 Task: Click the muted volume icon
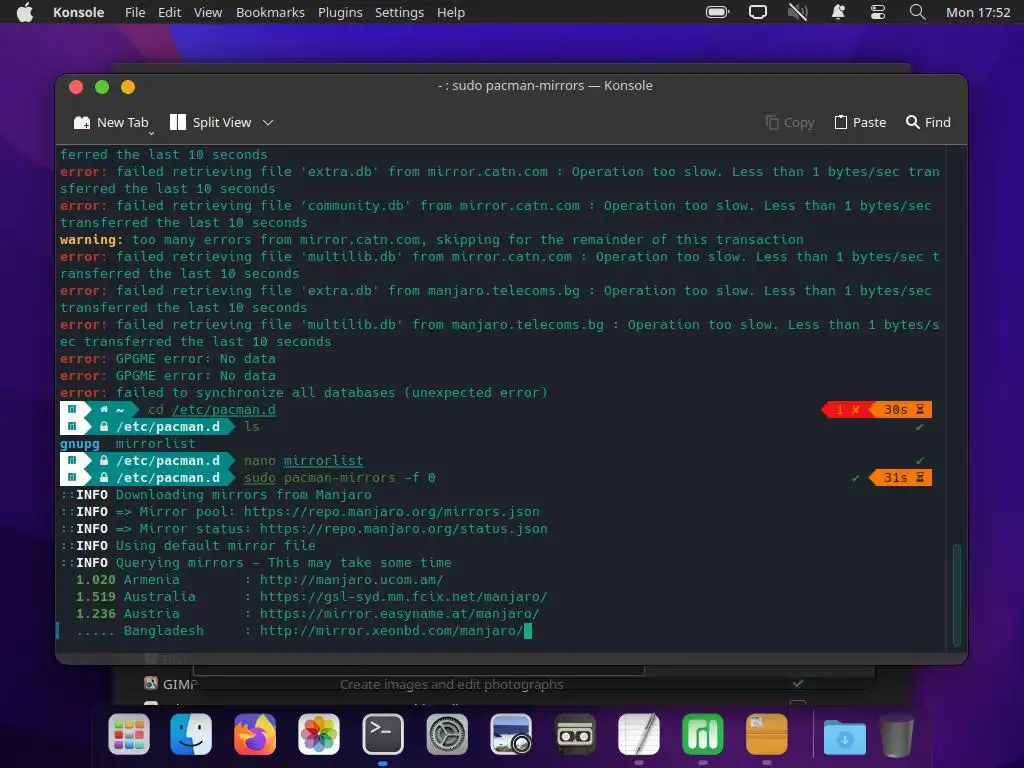(x=798, y=12)
